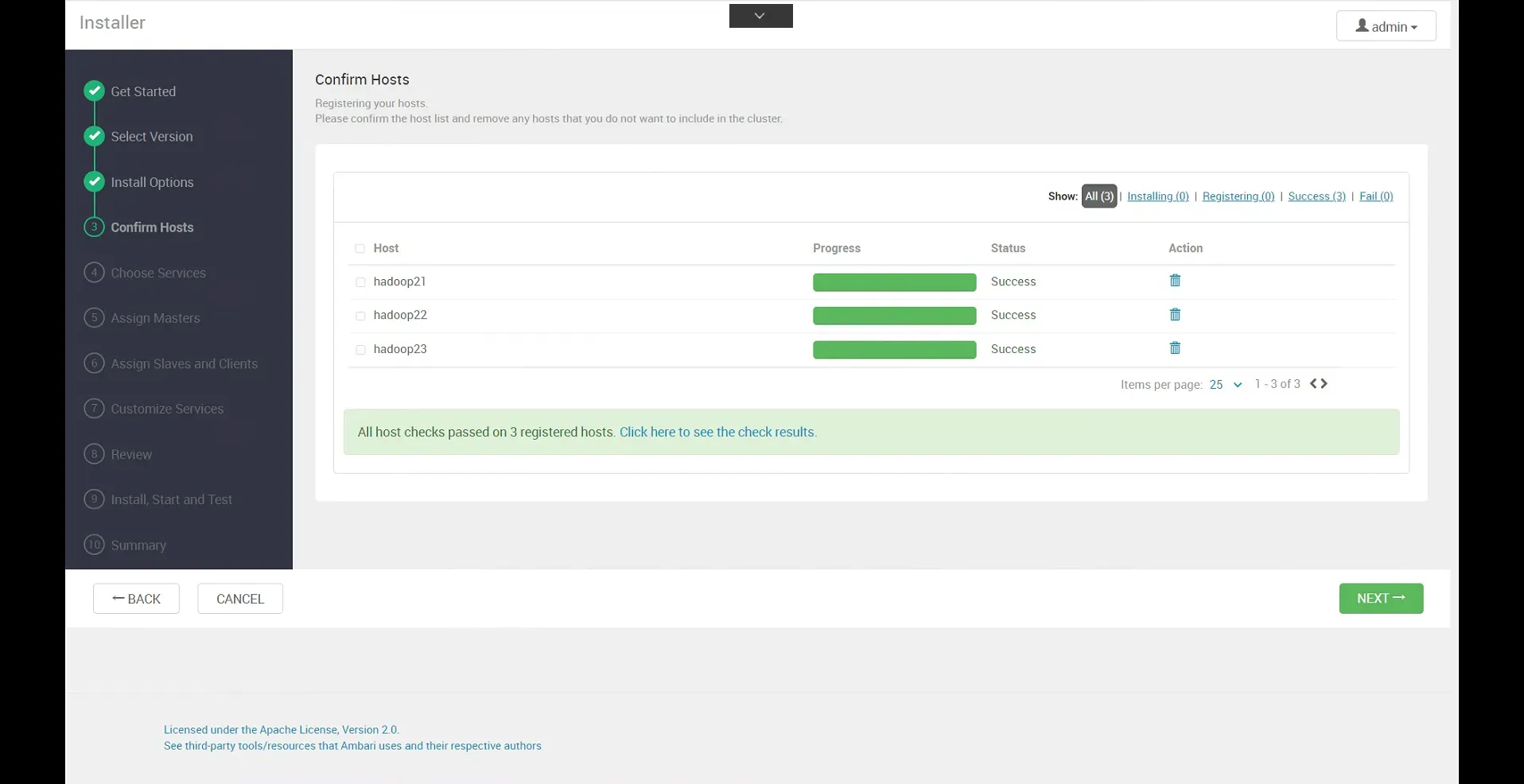
Task: Go to previous page of hosts
Action: [1313, 384]
